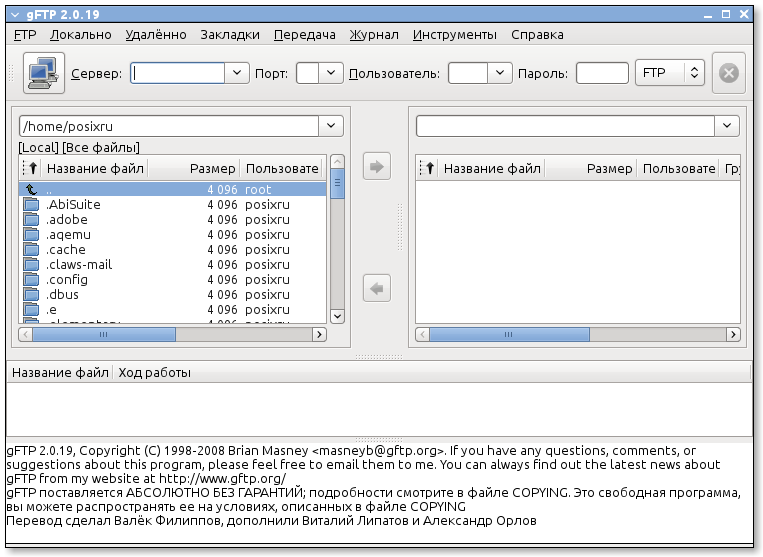This screenshot has width=763, height=557.
Task: Click the .claws-mail folder icon
Action: [x=32, y=265]
